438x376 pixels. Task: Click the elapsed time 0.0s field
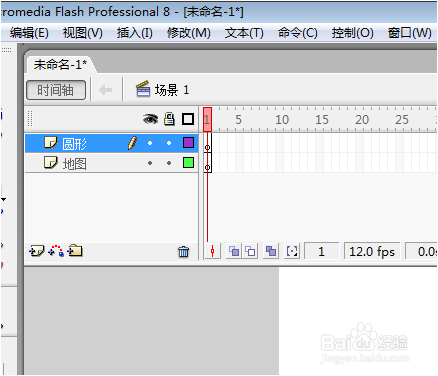tap(422, 251)
